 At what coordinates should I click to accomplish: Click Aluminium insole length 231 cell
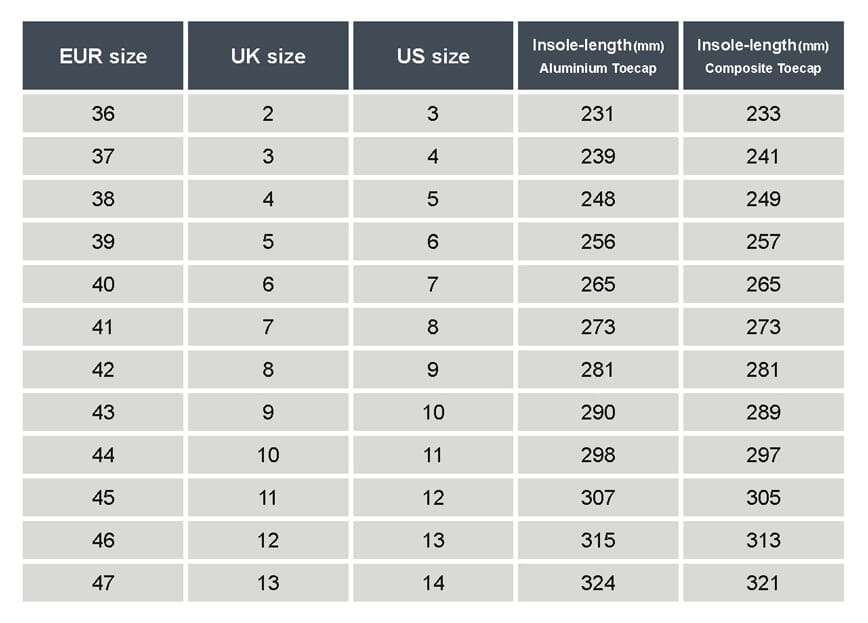point(598,114)
